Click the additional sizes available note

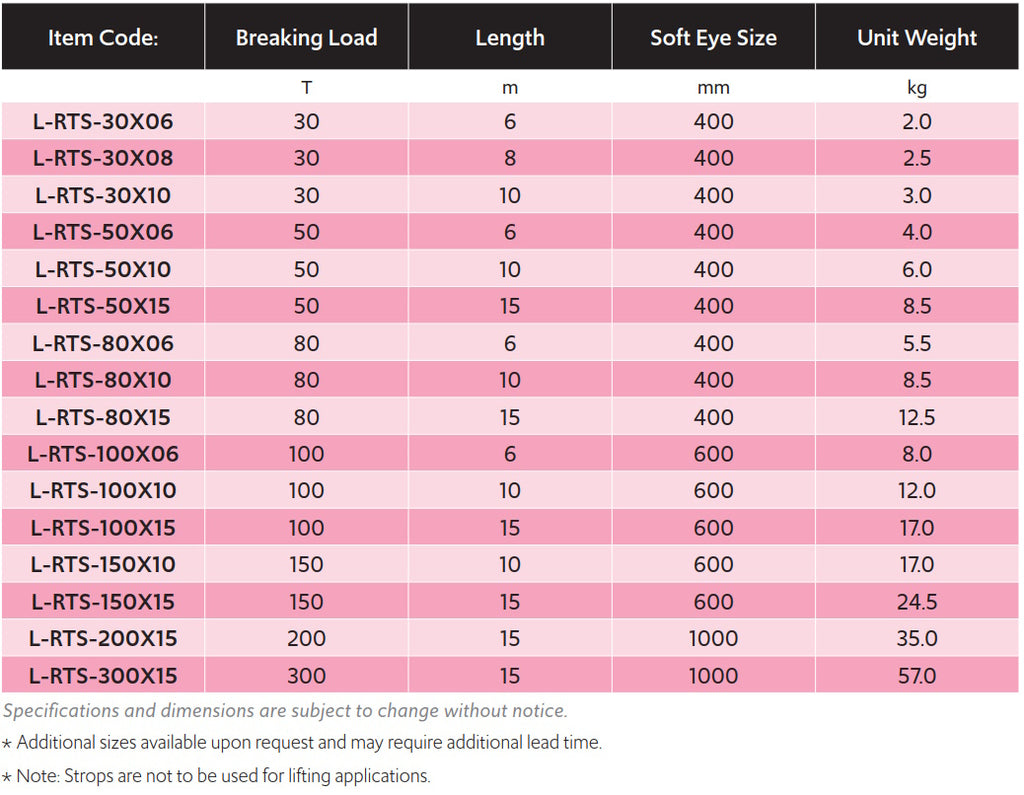(308, 742)
